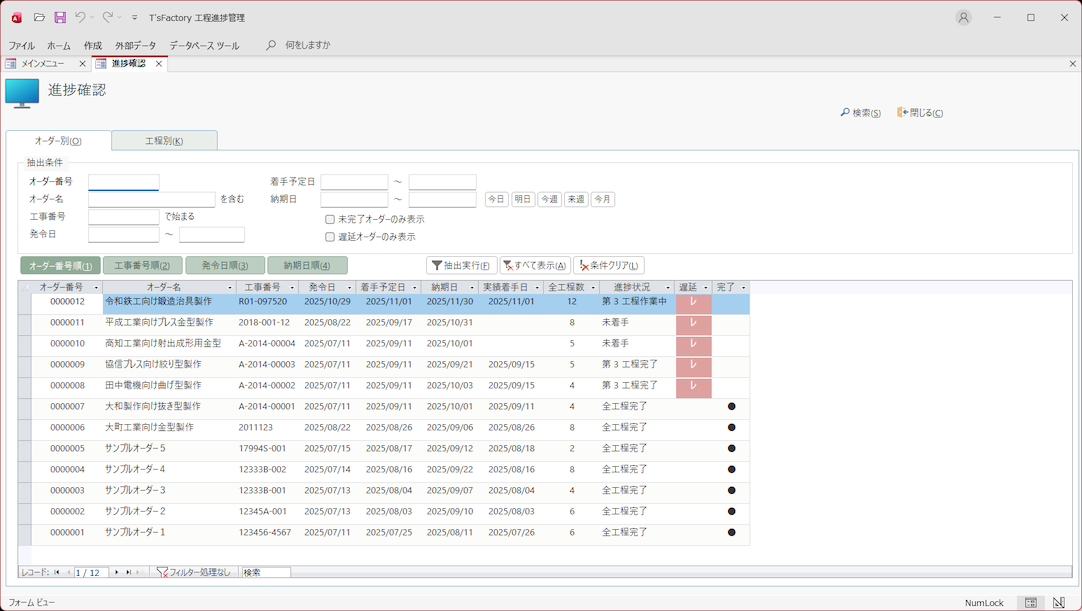
Task: Click the オーダー番号 input field
Action: tap(123, 182)
